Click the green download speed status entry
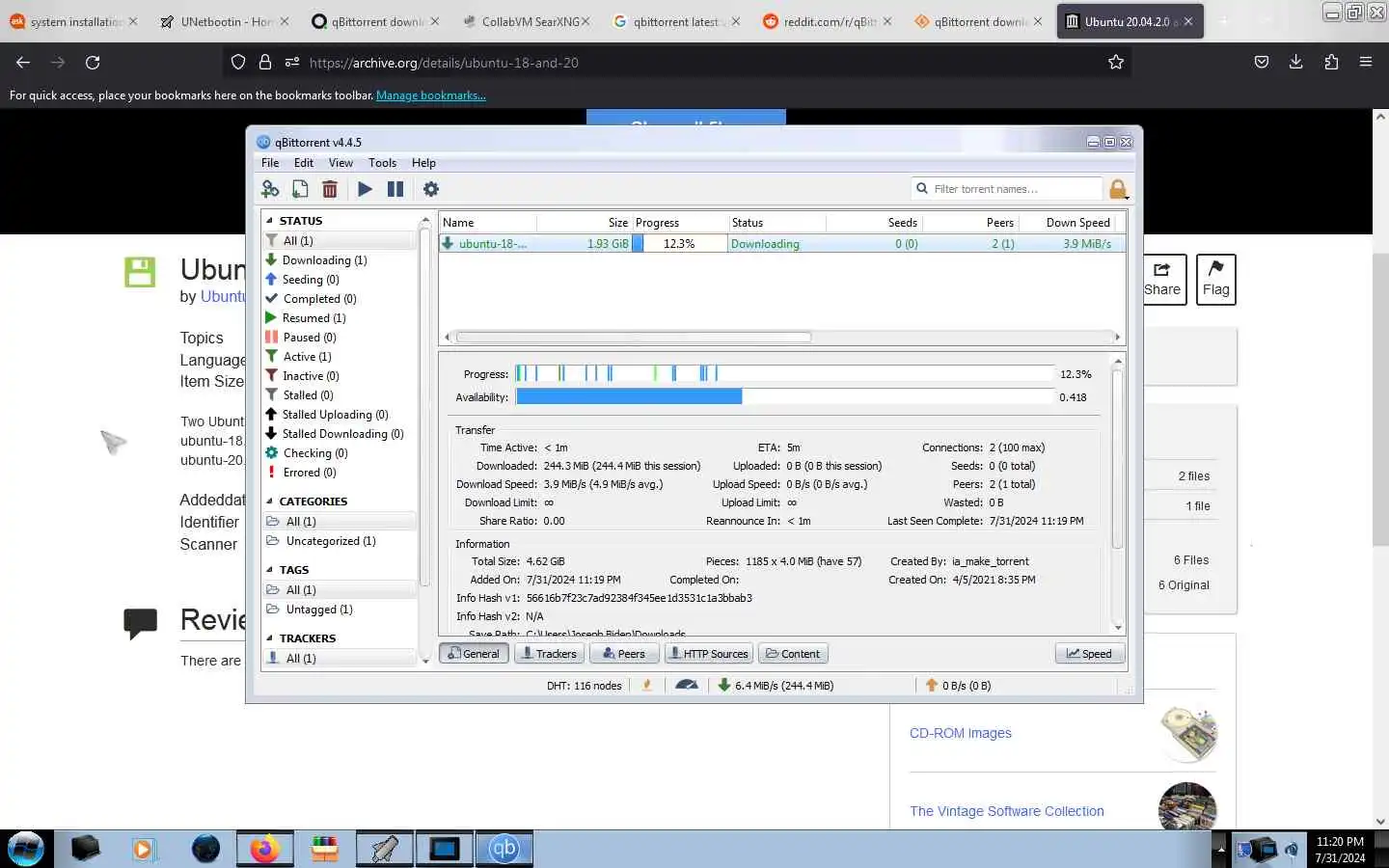This screenshot has height=868, width=1389. coord(776,685)
